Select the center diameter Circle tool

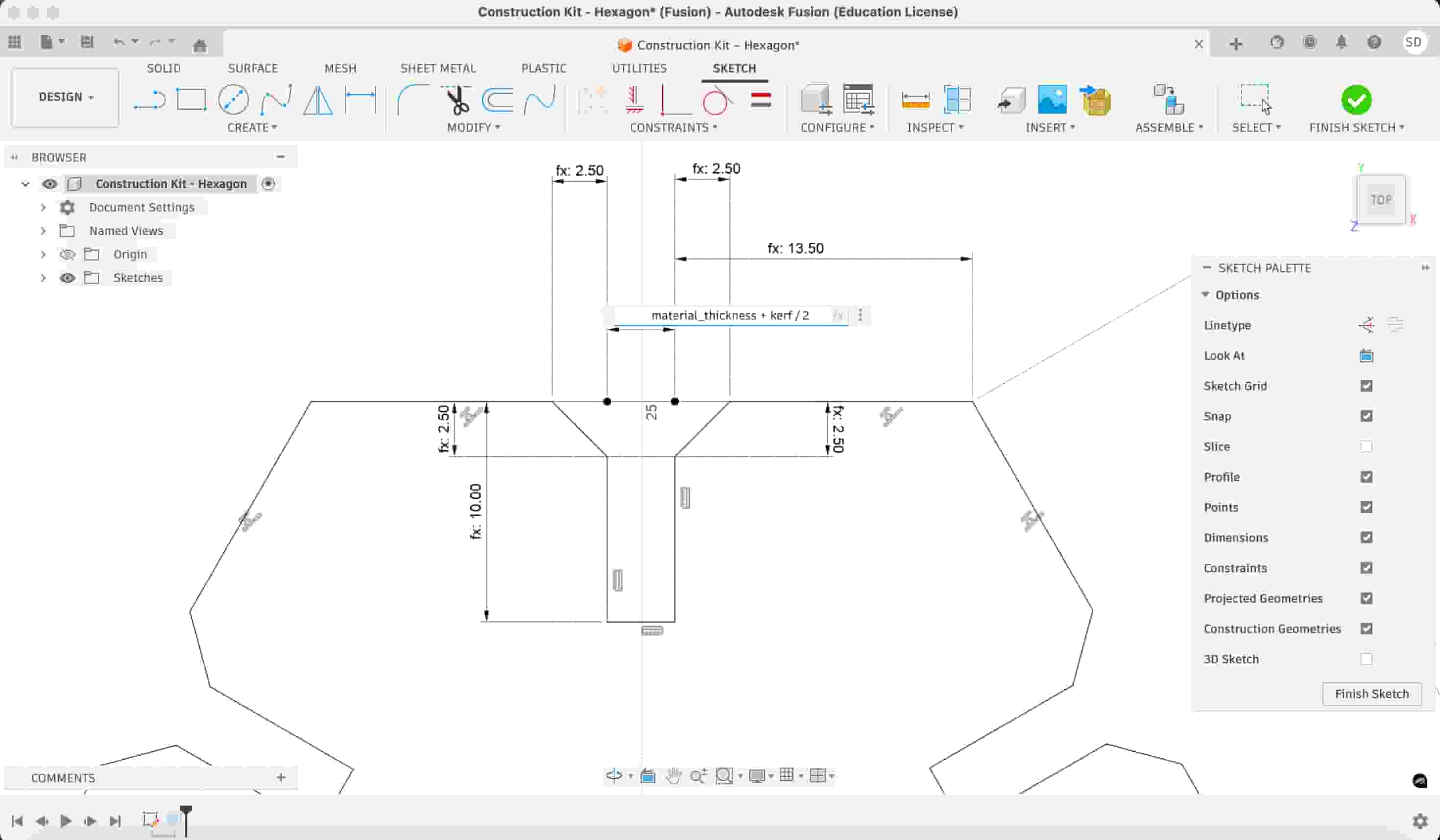(233, 100)
